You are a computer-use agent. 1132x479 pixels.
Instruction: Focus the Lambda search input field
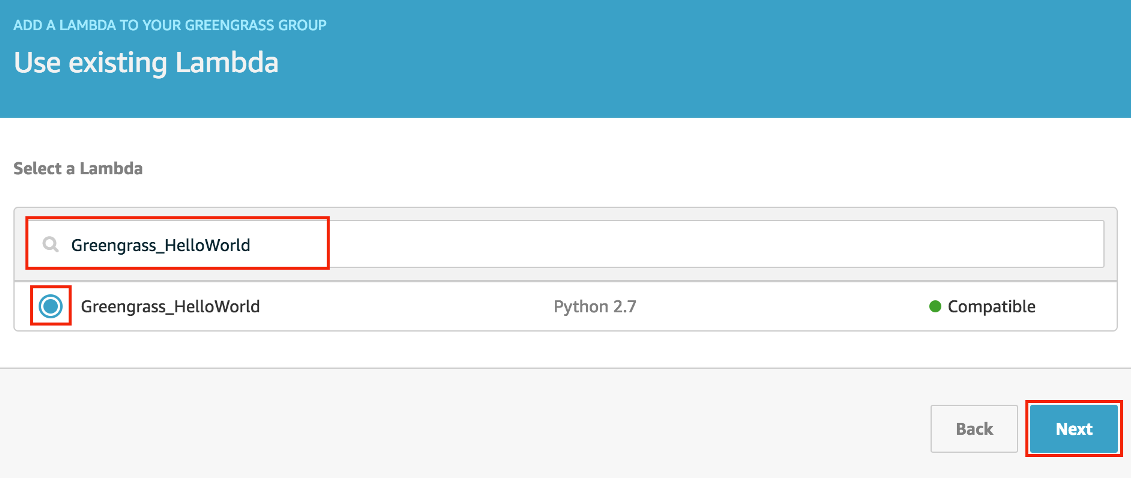tap(565, 244)
